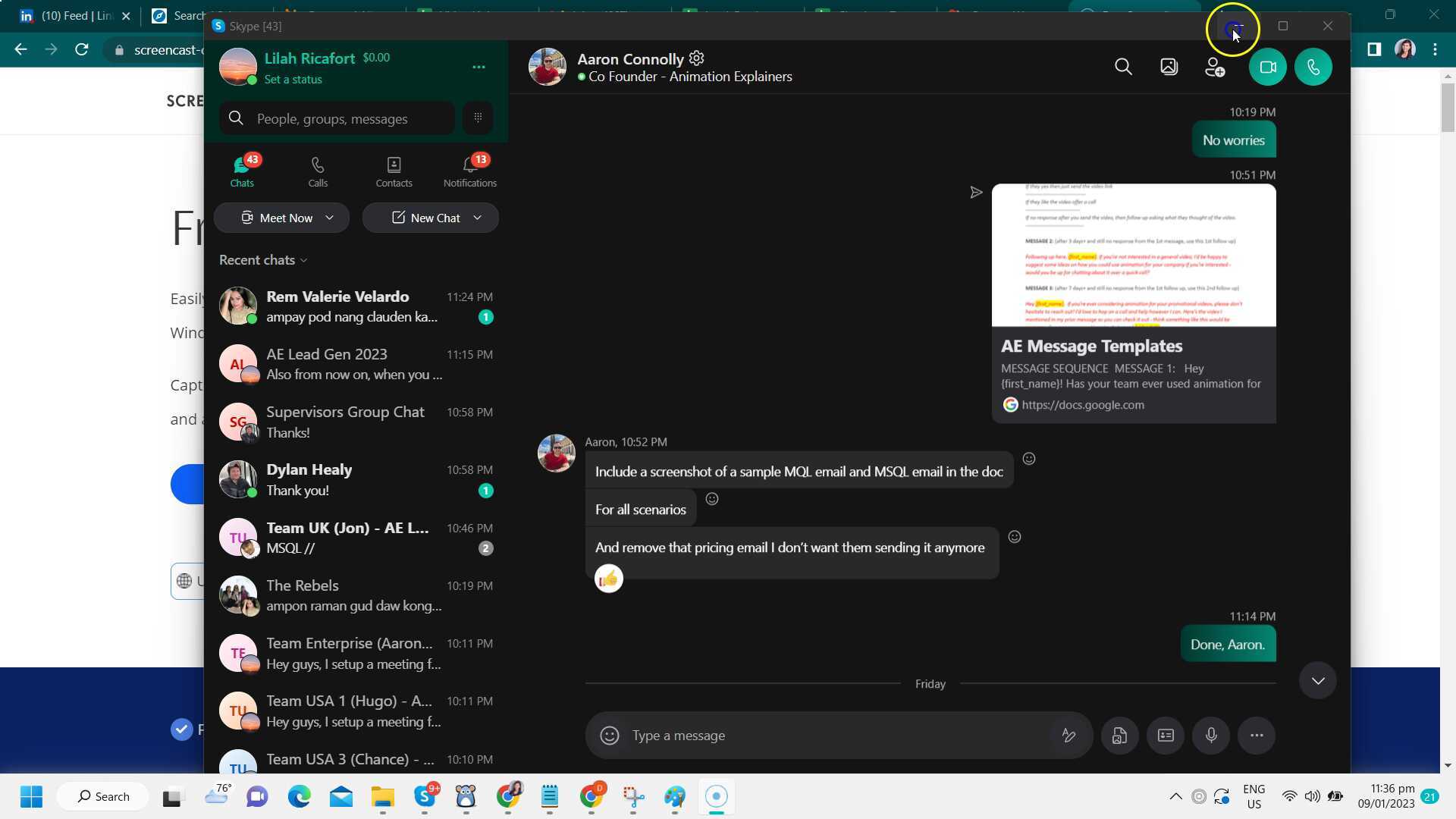This screenshot has width=1456, height=819.
Task: Start an audio call with Aaron Connolly
Action: coord(1313,67)
